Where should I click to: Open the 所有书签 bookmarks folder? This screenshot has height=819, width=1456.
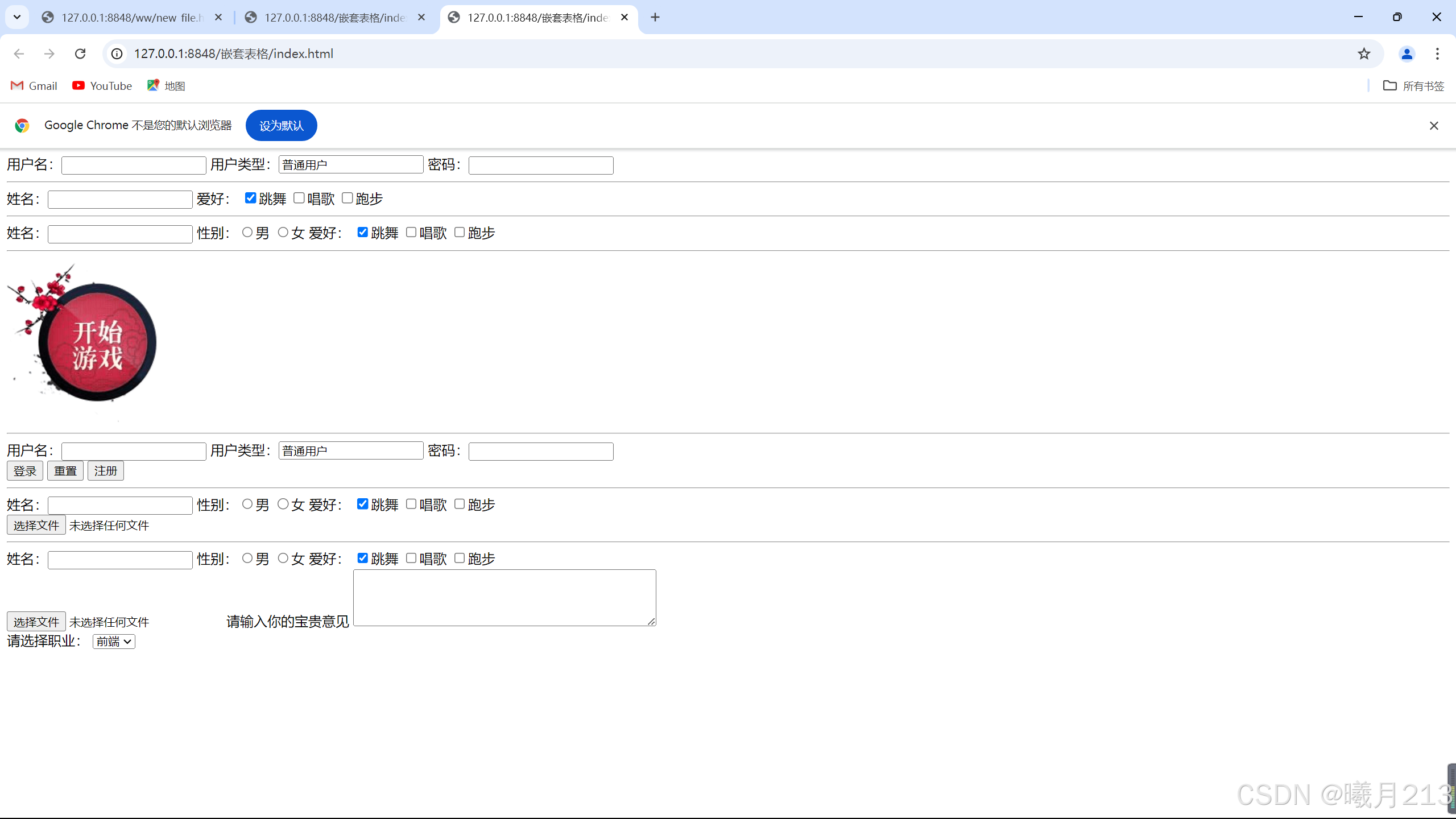pyautogui.click(x=1414, y=86)
